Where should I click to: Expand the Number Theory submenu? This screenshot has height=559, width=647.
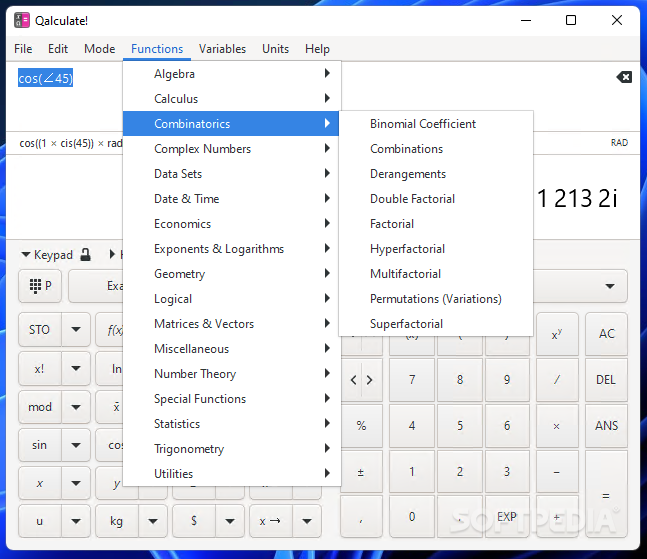tap(231, 373)
